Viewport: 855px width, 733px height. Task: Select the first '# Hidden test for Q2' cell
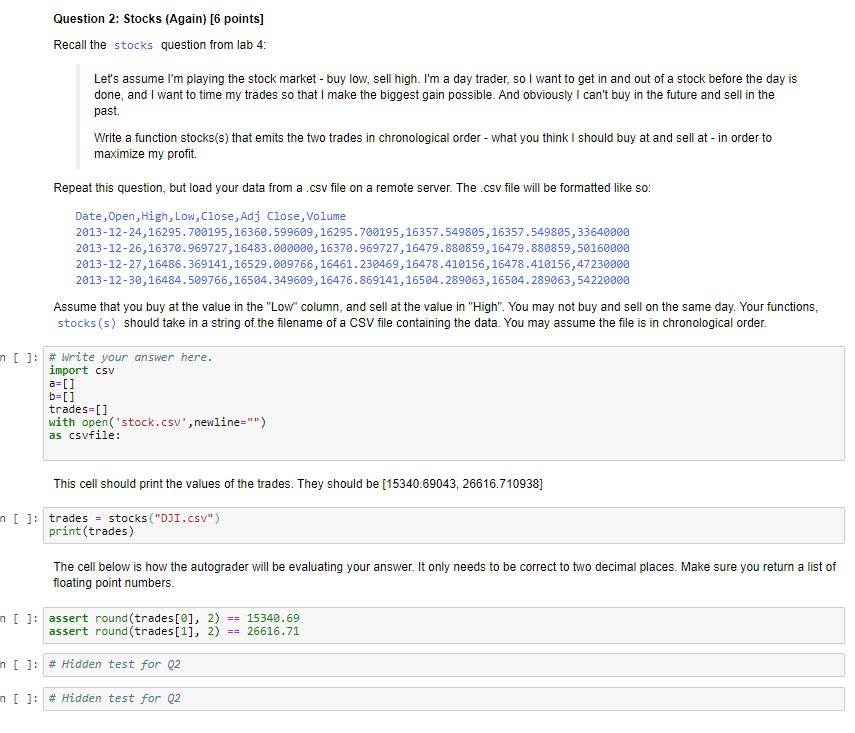point(444,665)
